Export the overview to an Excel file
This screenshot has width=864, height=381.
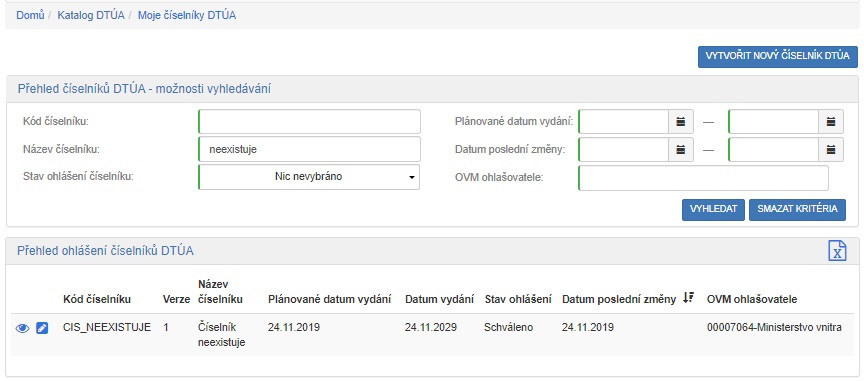point(837,251)
